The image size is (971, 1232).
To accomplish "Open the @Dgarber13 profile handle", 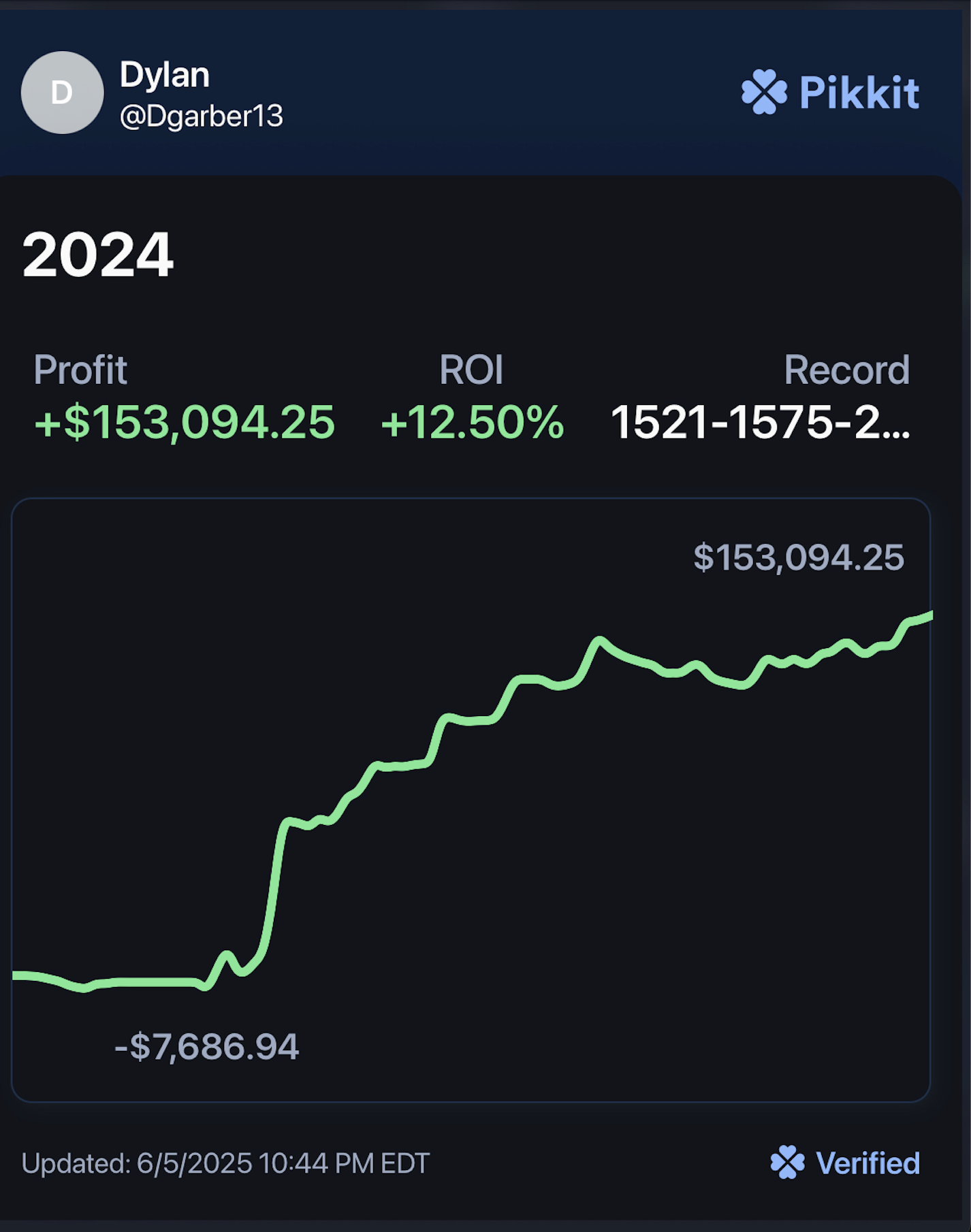I will pyautogui.click(x=201, y=116).
